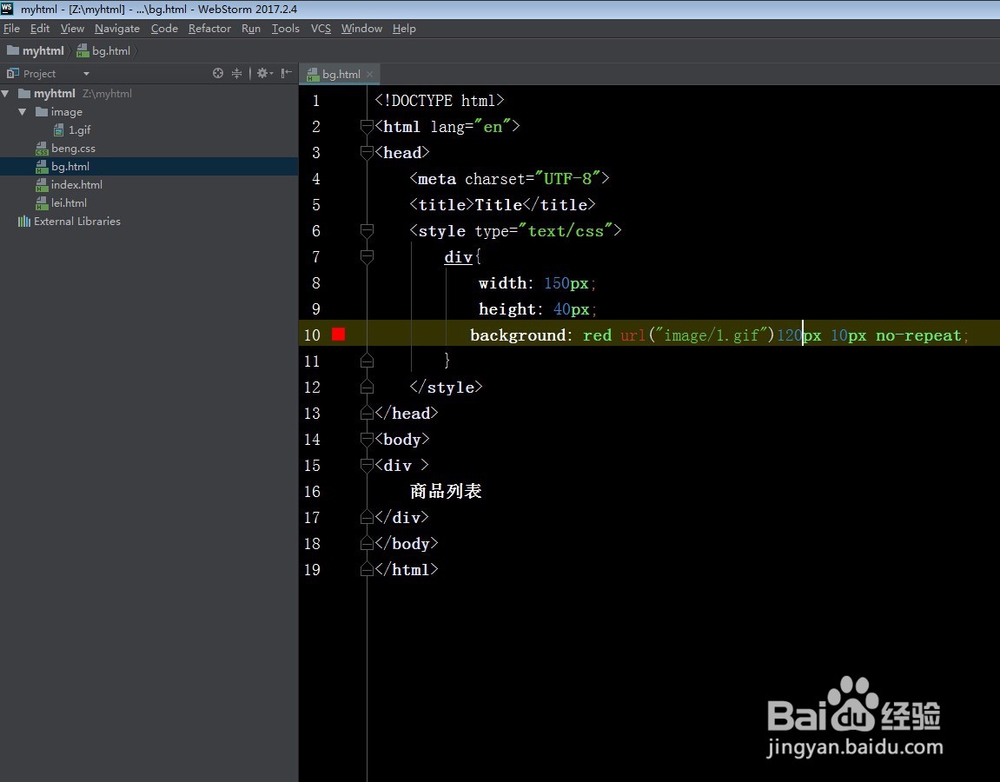
Task: Select index.html in the project tree
Action: click(x=77, y=185)
